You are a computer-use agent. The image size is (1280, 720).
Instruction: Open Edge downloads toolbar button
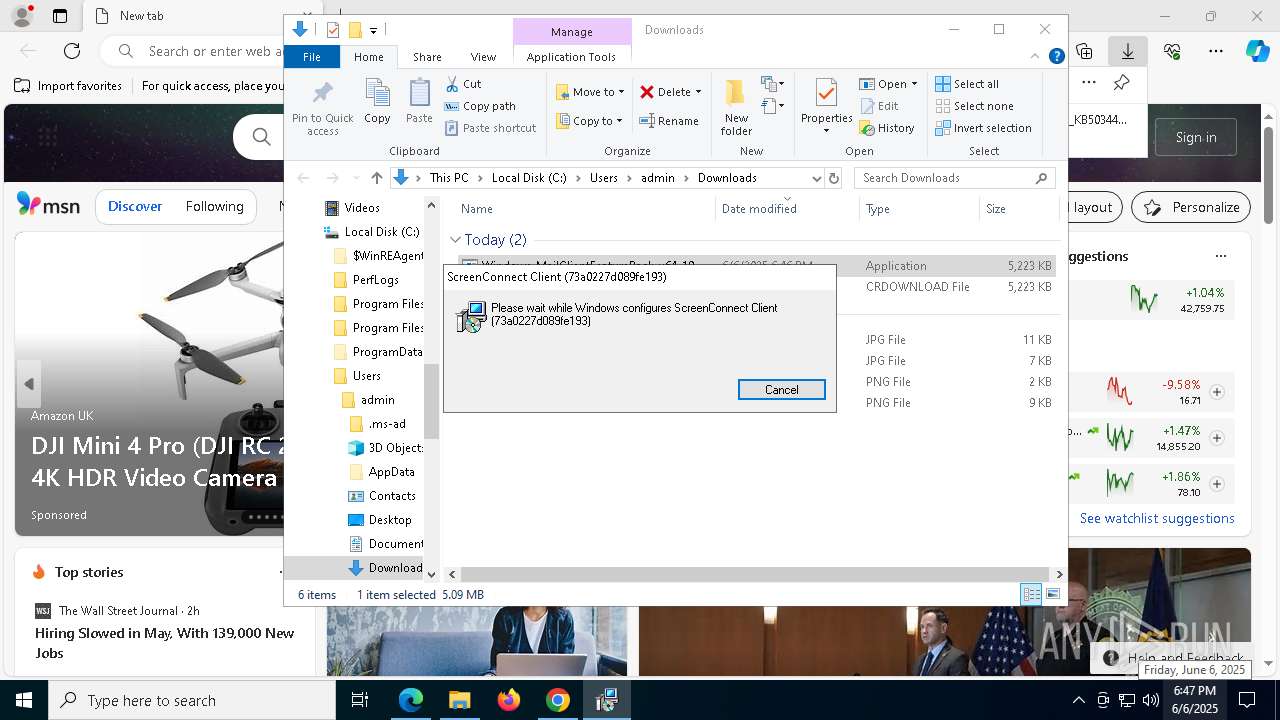[x=1127, y=51]
